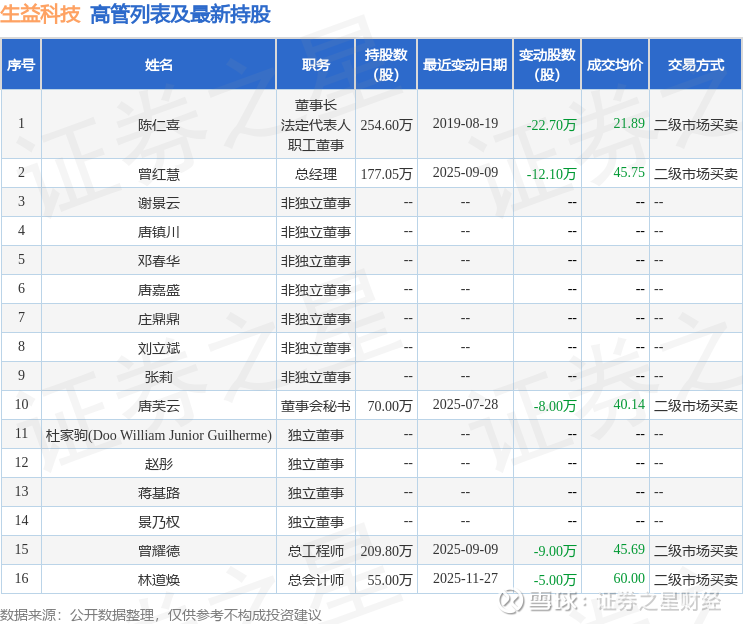743x624 pixels.
Task: Click the 交易方式 column header
Action: point(696,65)
